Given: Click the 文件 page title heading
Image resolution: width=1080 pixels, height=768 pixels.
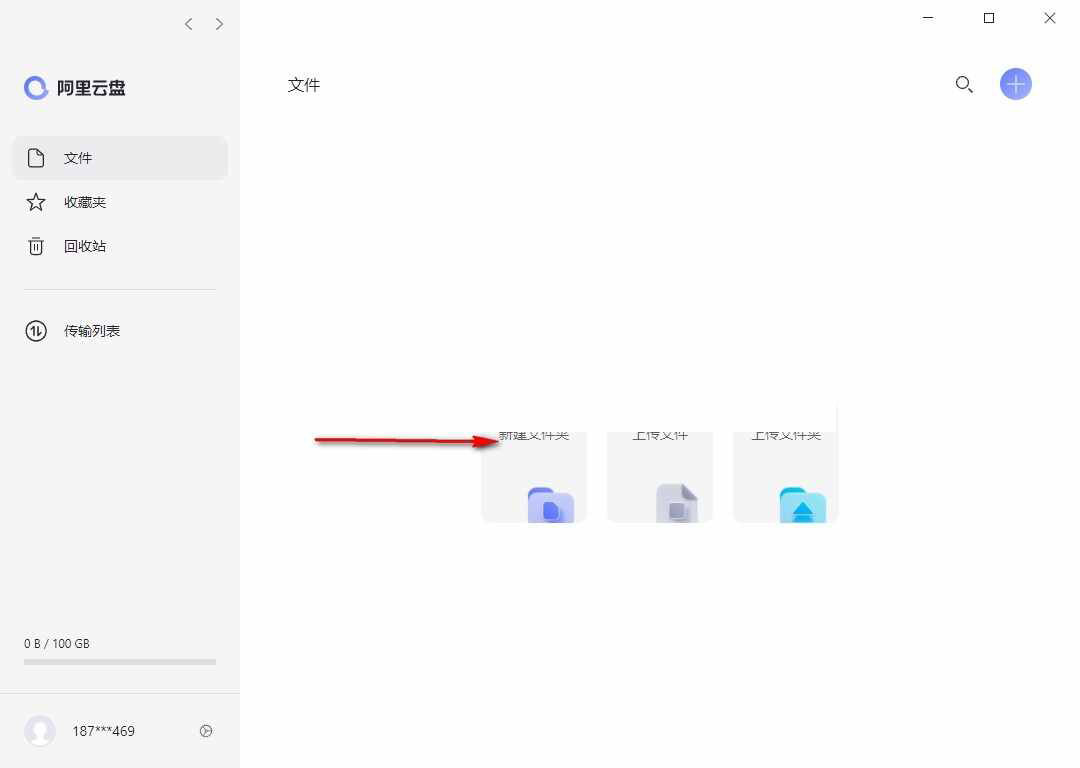Looking at the screenshot, I should [x=304, y=85].
